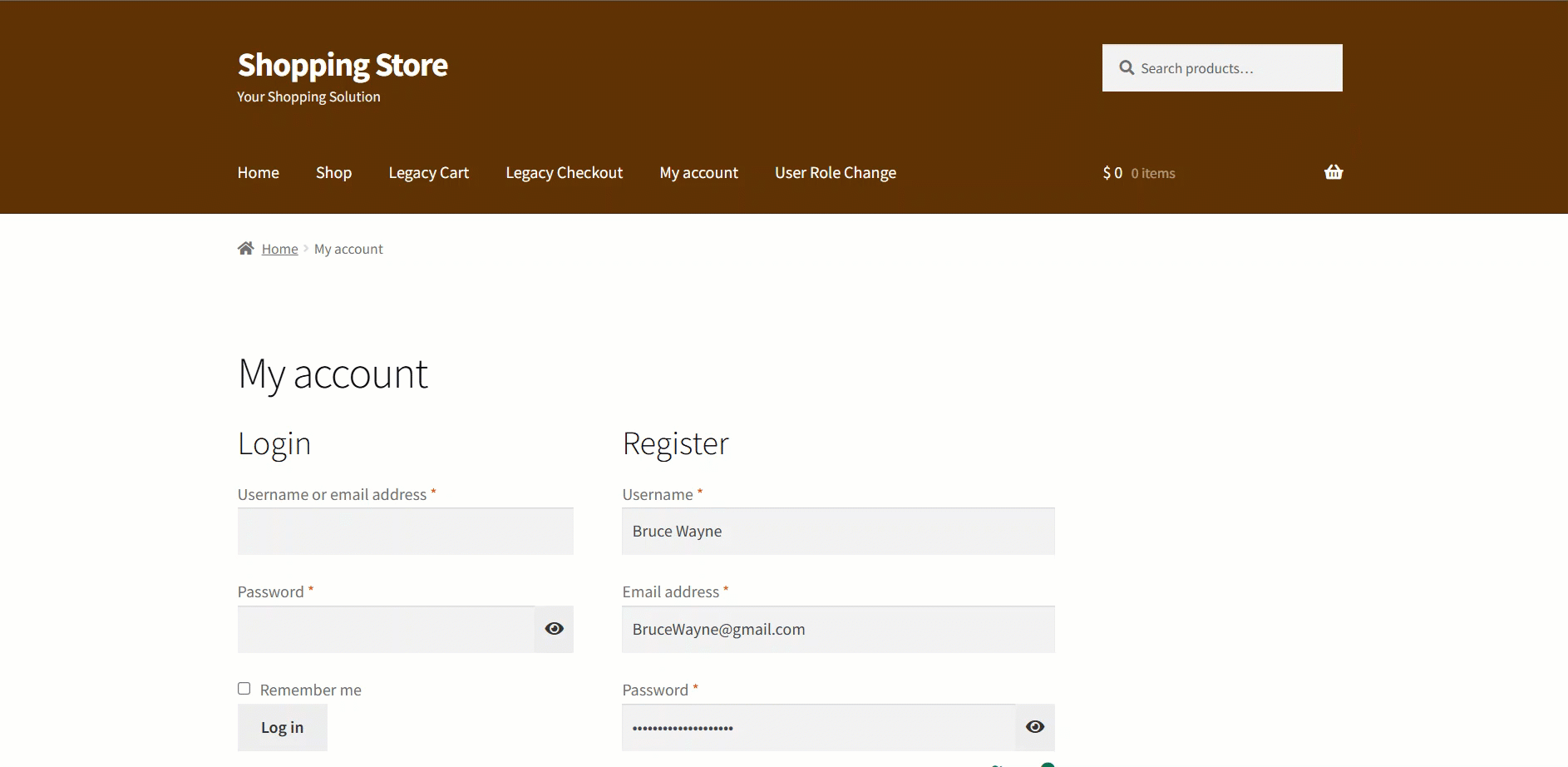Image resolution: width=1568 pixels, height=767 pixels.
Task: Show the Login password using the eye icon
Action: [554, 629]
